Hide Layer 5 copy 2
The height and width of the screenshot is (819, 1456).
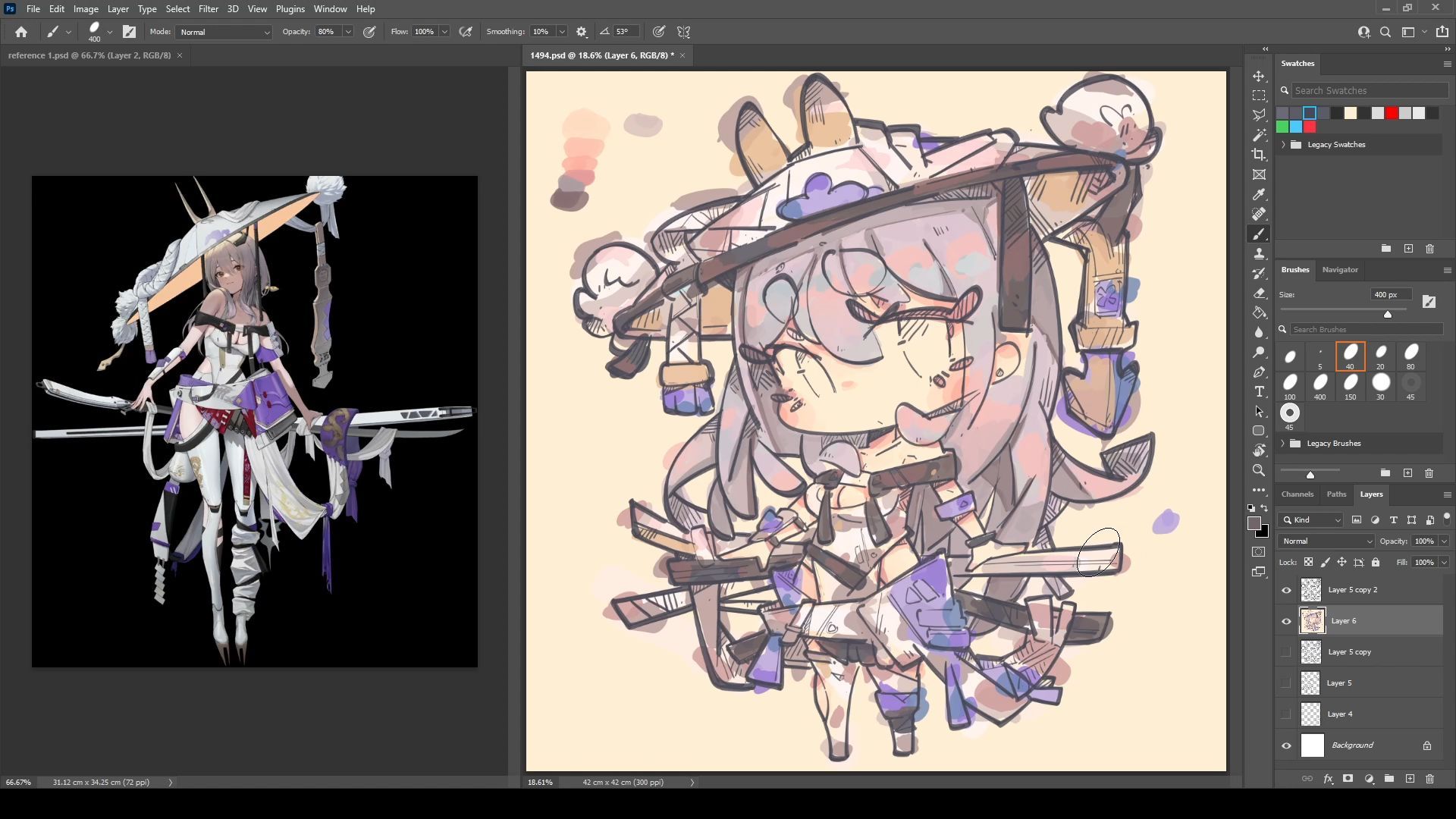[x=1286, y=590]
